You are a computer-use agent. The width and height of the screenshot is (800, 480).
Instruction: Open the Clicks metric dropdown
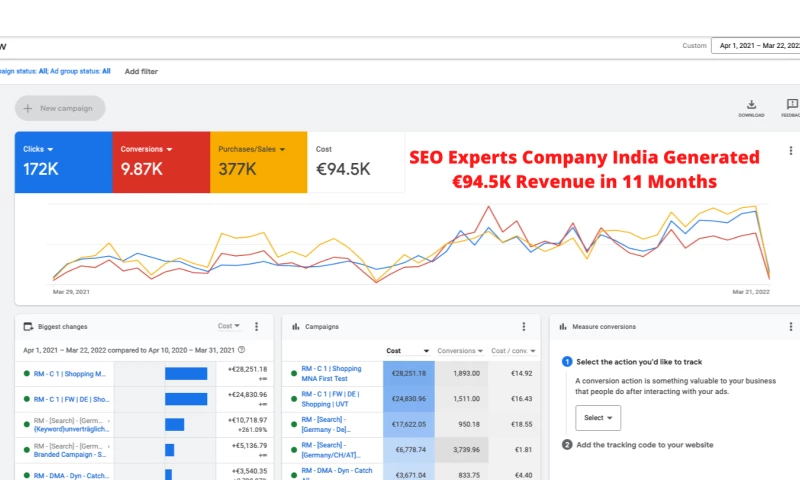[x=38, y=149]
